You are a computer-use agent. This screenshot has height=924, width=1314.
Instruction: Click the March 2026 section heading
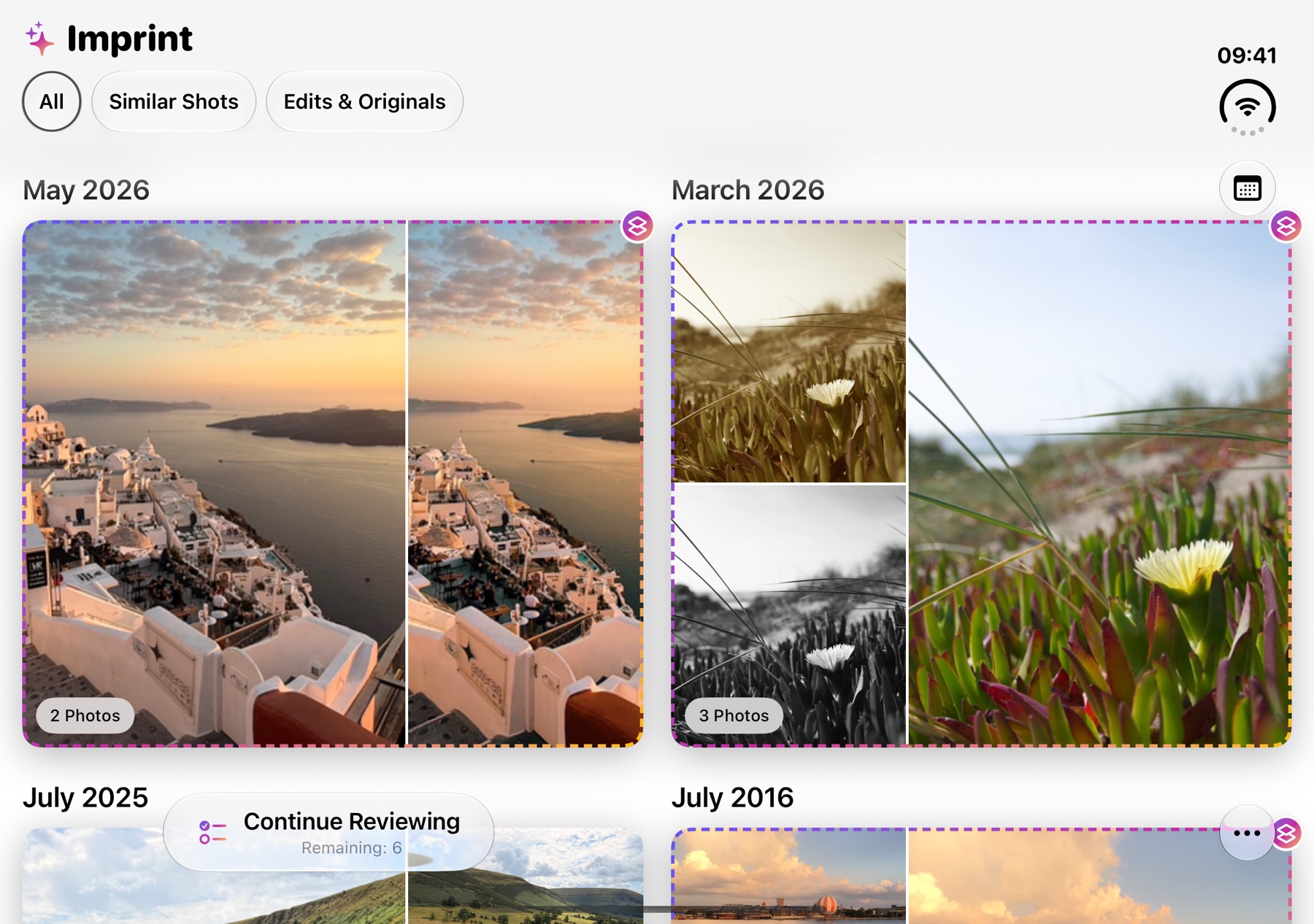(748, 190)
